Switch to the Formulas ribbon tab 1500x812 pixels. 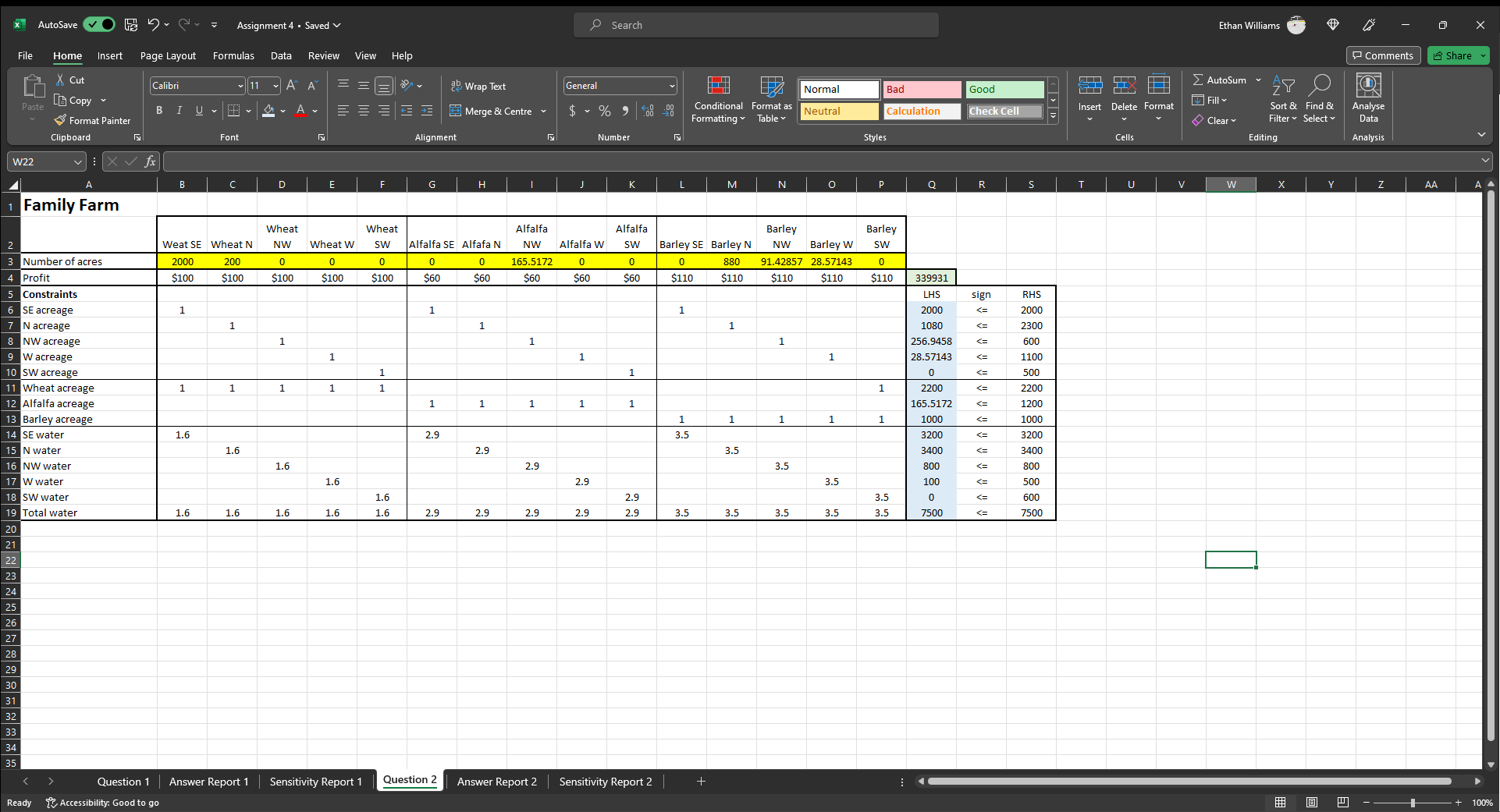coord(233,55)
